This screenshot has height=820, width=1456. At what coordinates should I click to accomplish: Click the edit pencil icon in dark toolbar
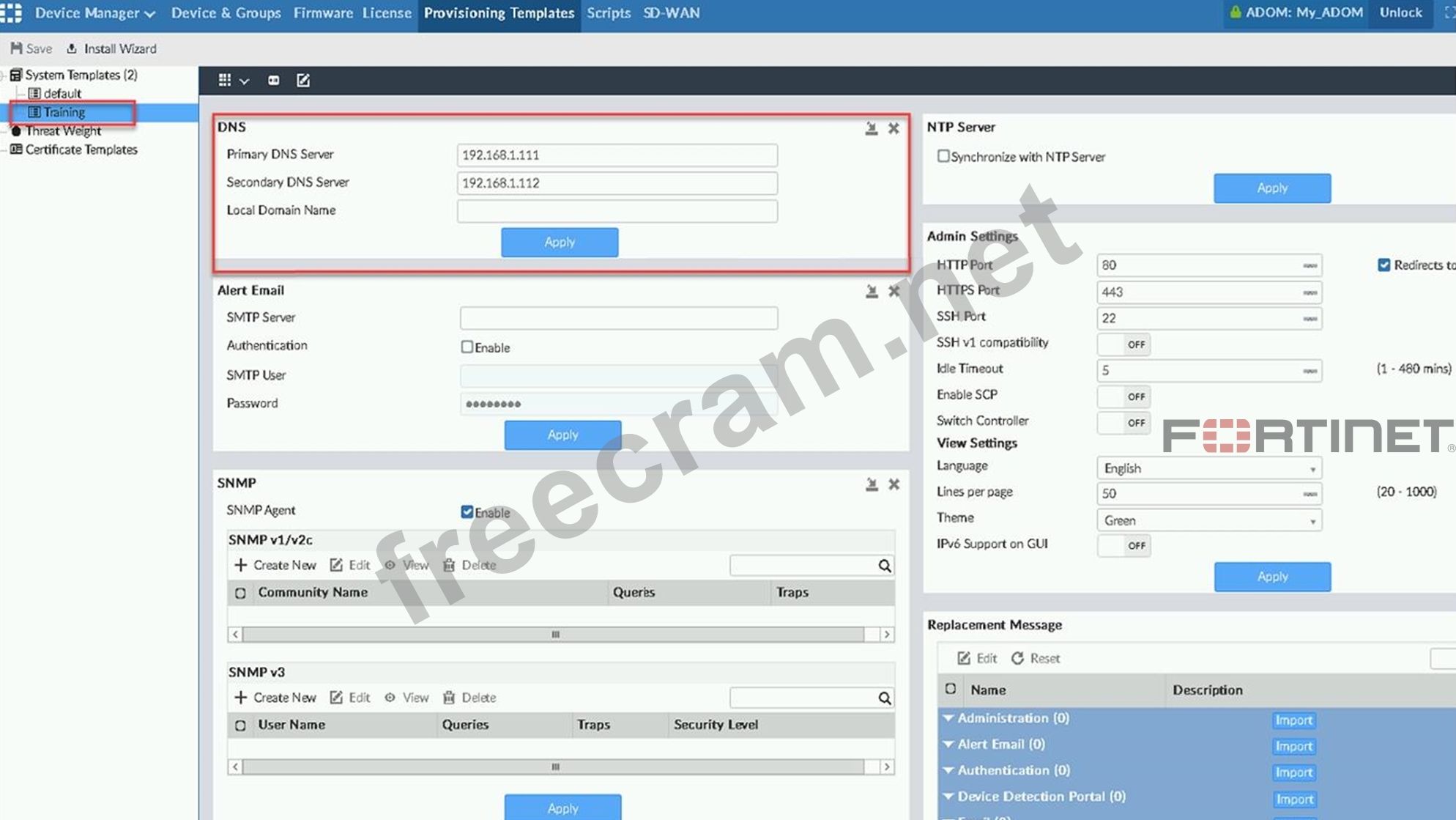(302, 80)
